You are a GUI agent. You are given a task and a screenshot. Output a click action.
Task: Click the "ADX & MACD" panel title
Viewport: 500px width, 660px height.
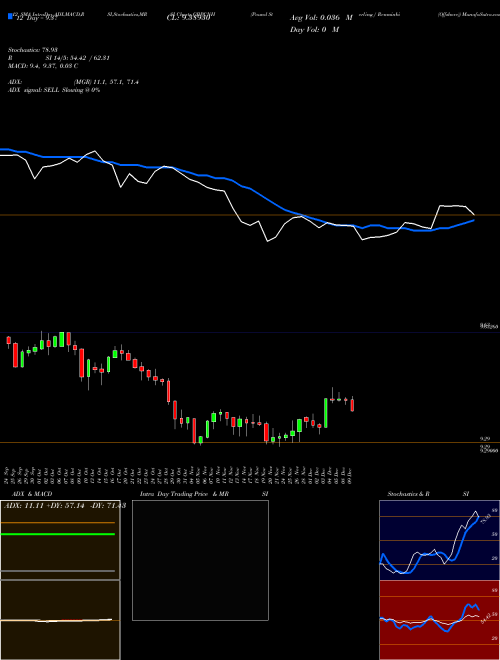(x=32, y=494)
